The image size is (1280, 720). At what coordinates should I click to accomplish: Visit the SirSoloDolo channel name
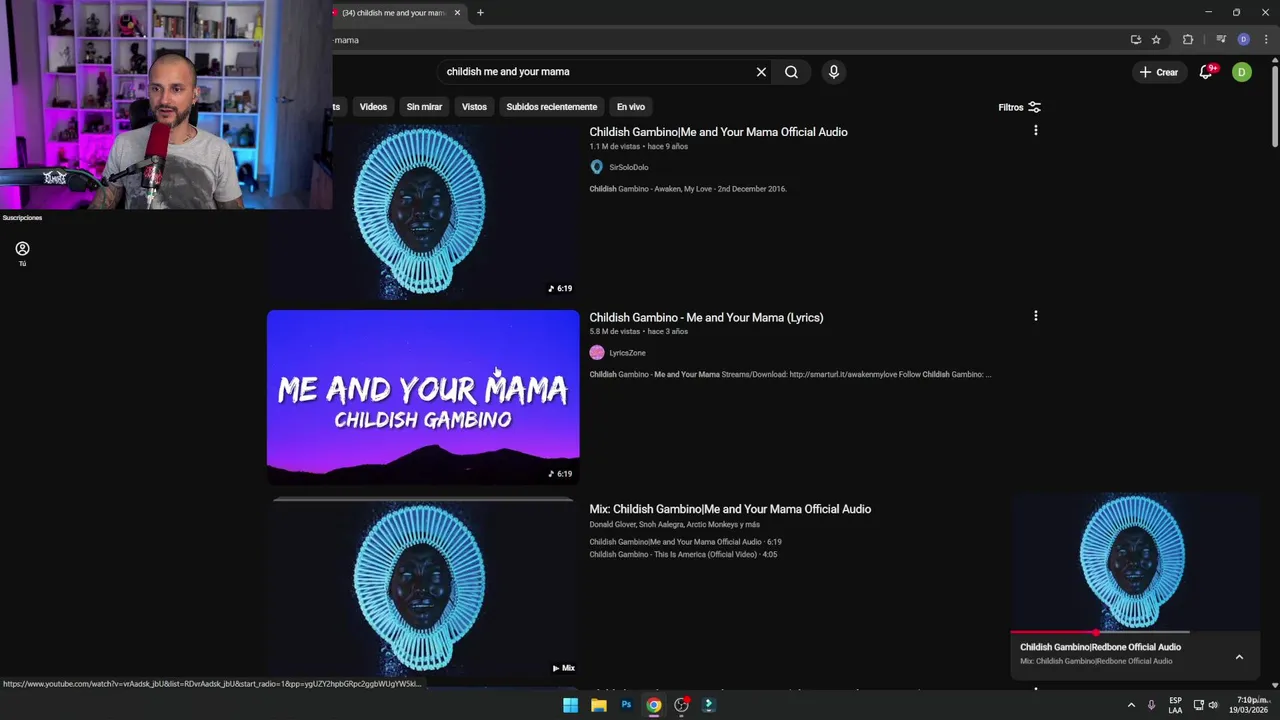click(629, 167)
